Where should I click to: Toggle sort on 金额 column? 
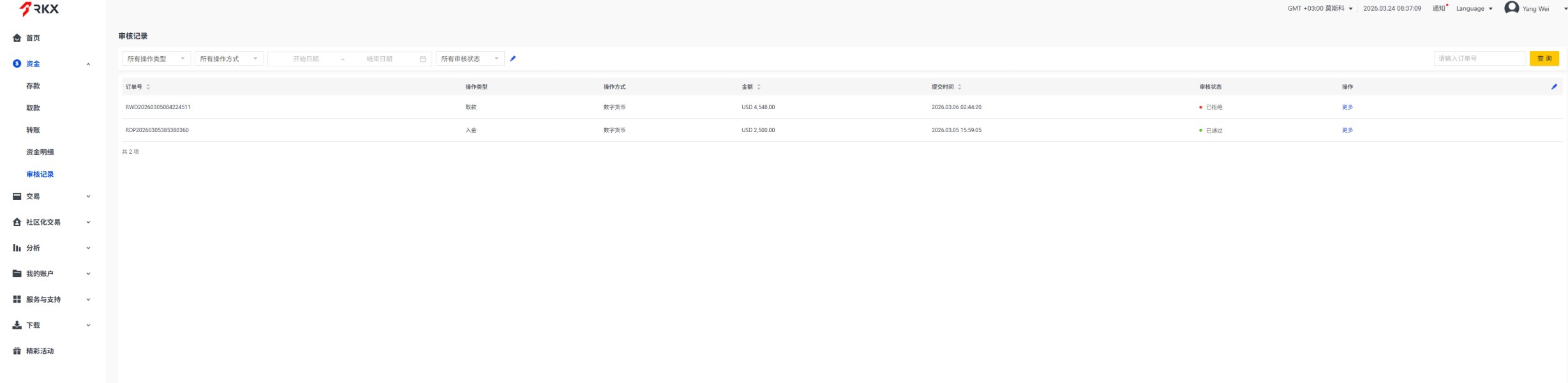click(758, 87)
